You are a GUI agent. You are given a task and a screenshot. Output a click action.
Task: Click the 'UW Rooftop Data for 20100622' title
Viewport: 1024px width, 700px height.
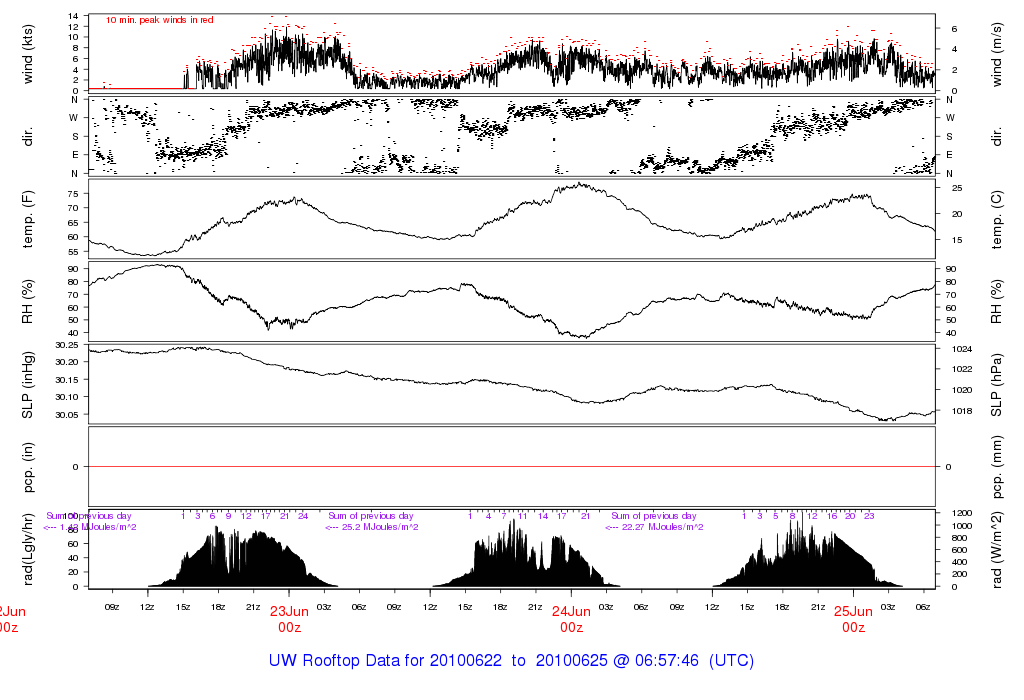tap(385, 660)
